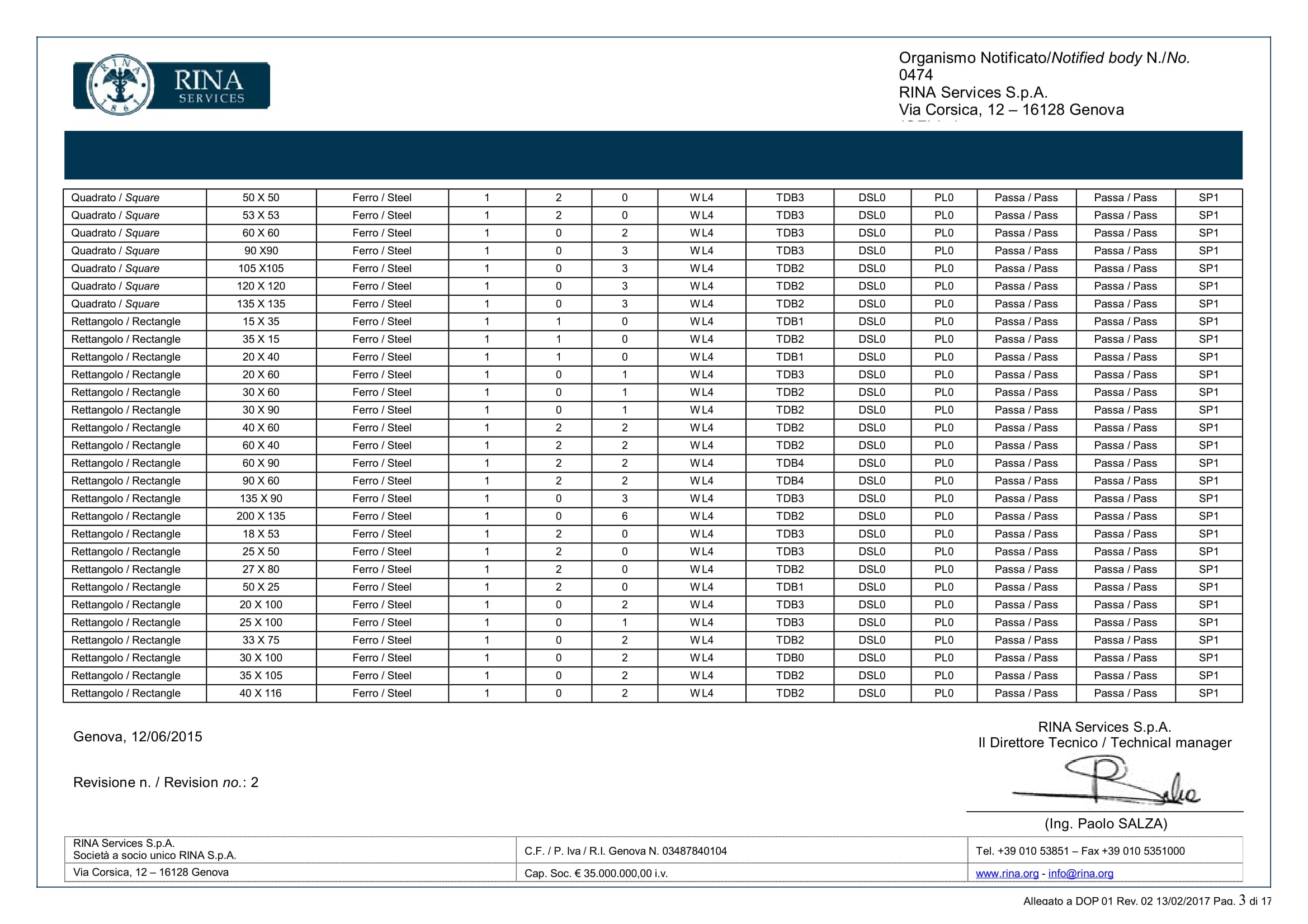Click WL4 in the 135 X 90 row
This screenshot has width=1308, height=924.
pos(701,497)
